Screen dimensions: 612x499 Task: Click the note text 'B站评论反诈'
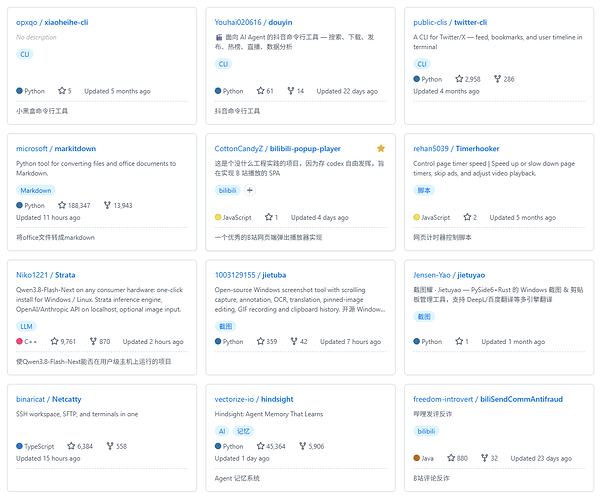tap(431, 478)
